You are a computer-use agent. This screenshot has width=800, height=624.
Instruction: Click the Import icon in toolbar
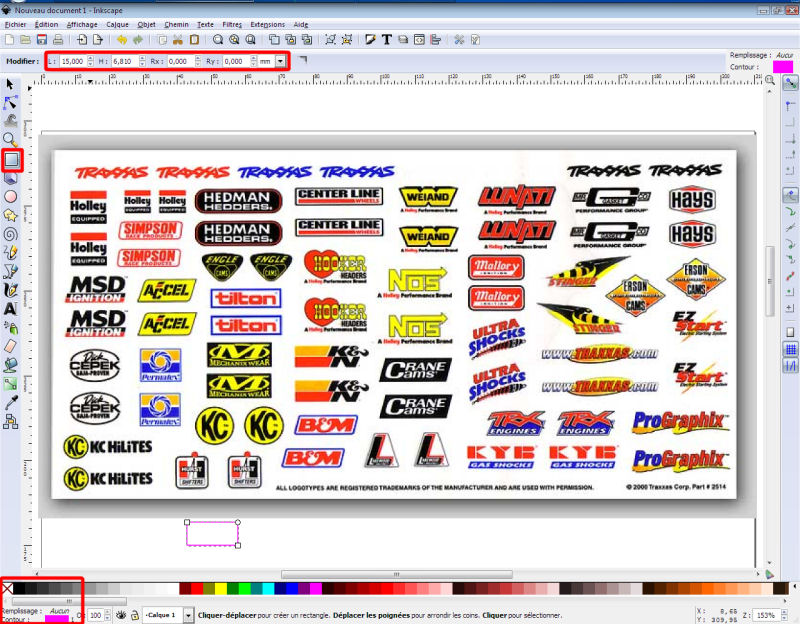[82, 39]
